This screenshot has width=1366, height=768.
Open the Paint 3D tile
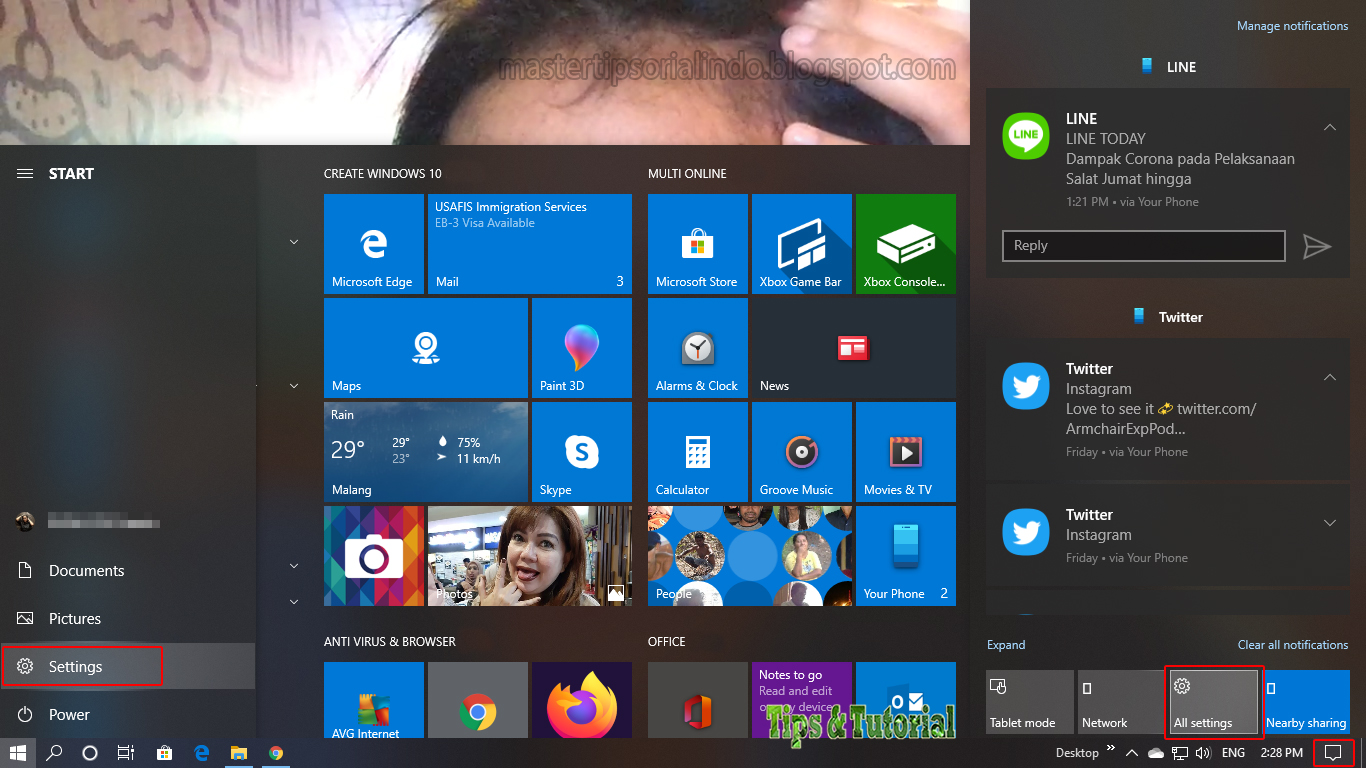(x=582, y=347)
